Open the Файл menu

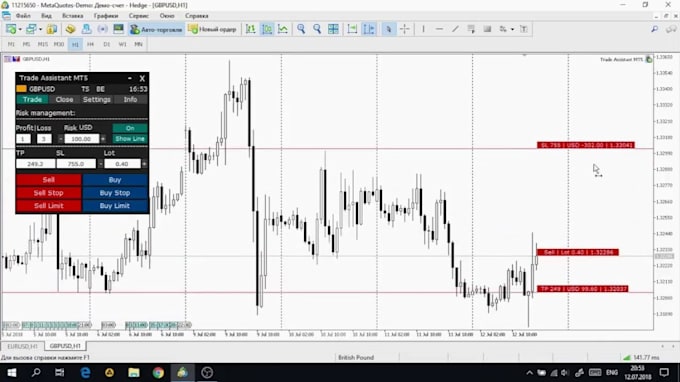click(x=23, y=16)
